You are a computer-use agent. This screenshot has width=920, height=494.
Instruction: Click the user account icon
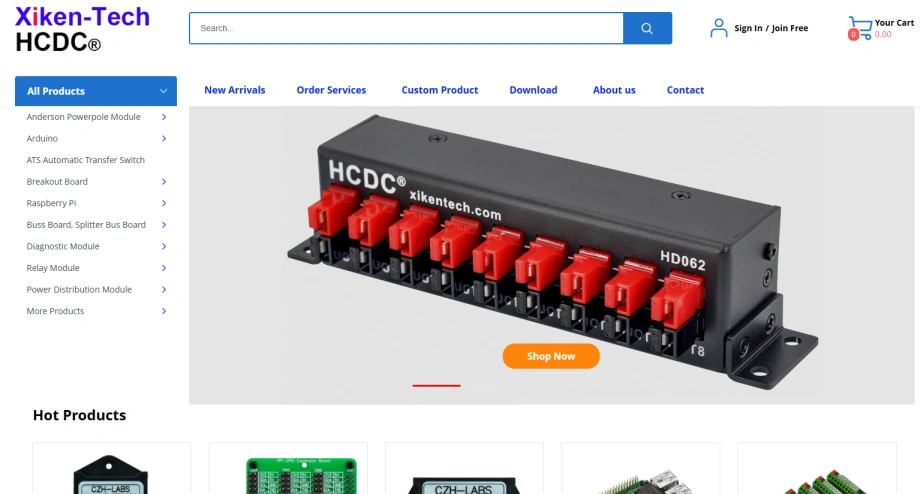(x=718, y=28)
